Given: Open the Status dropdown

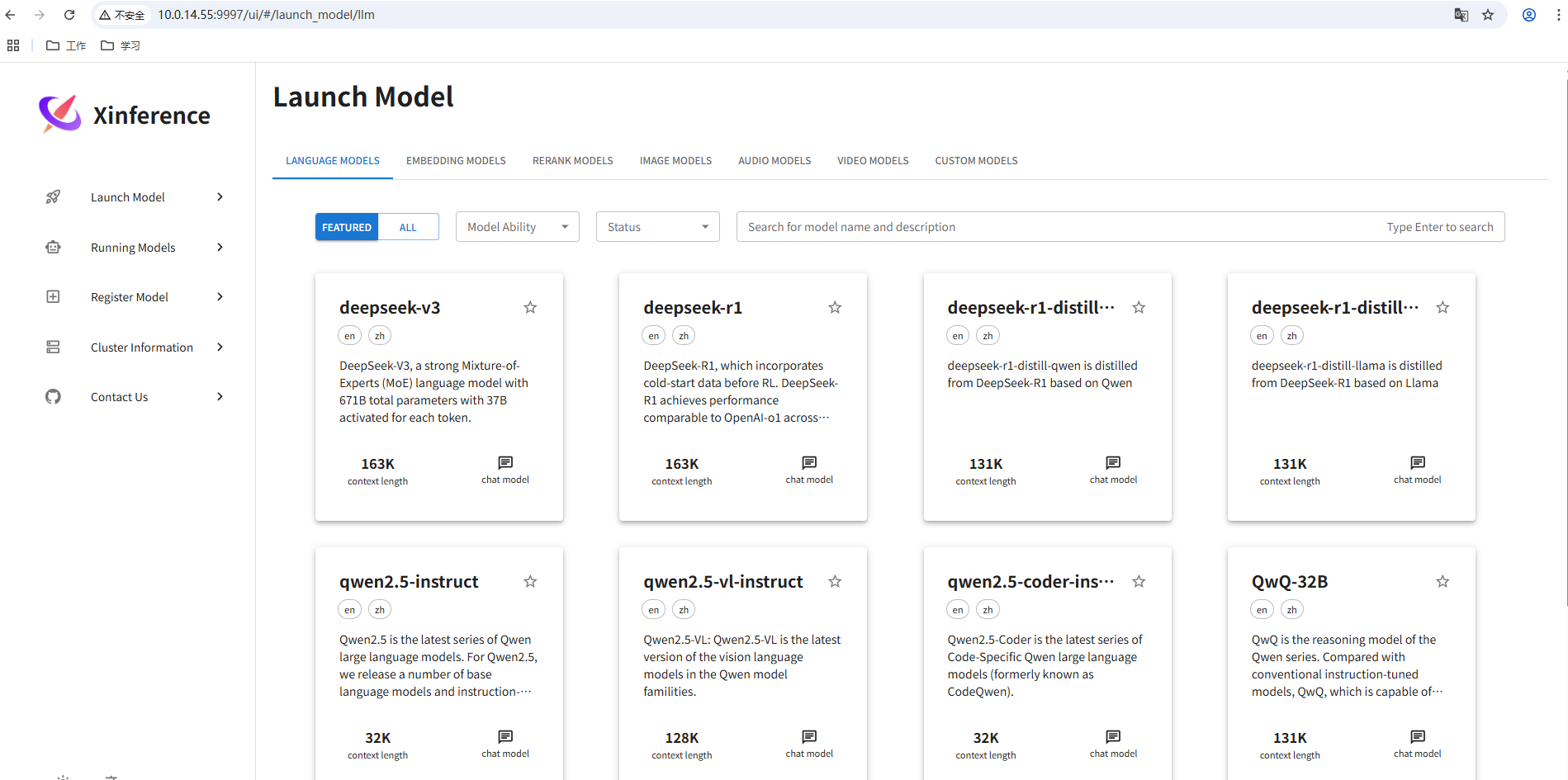Looking at the screenshot, I should point(658,227).
